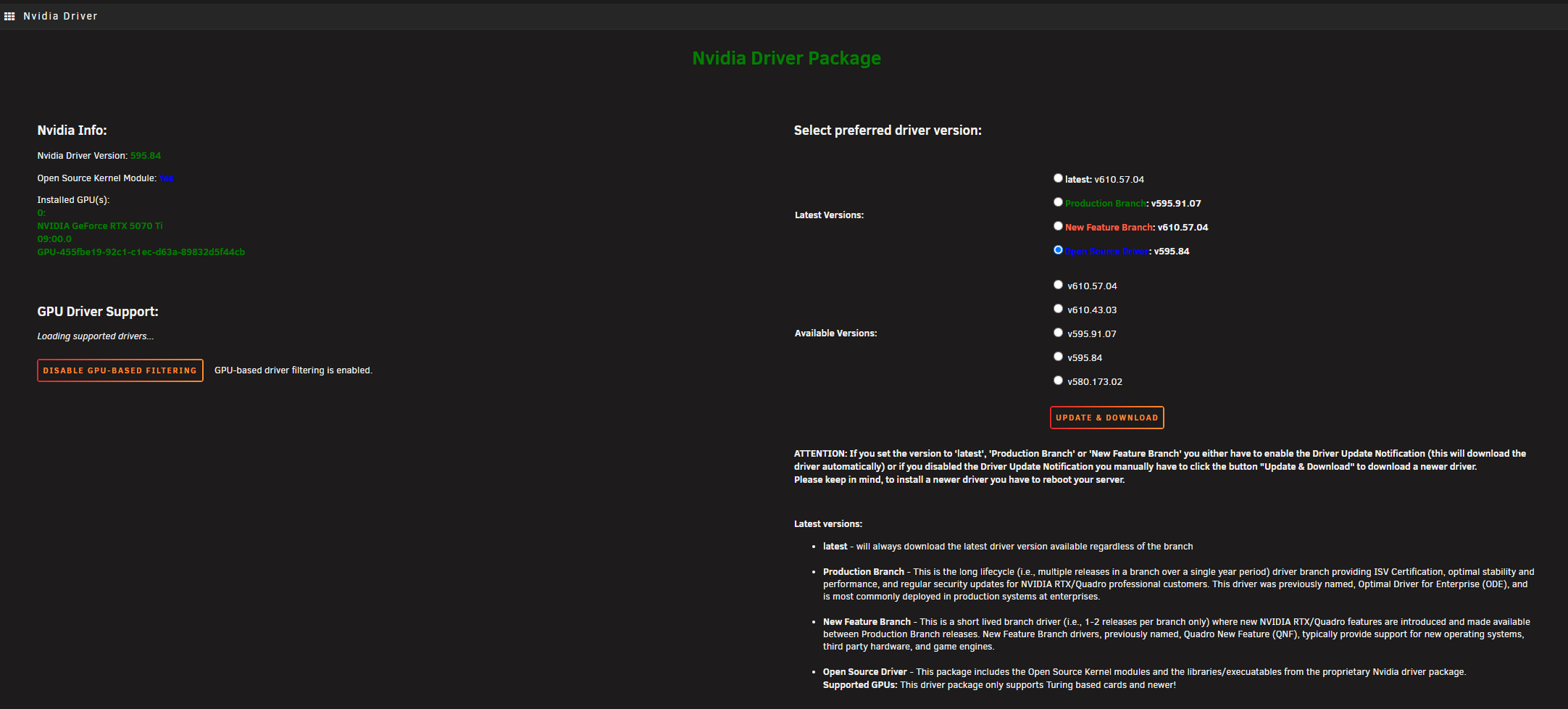Viewport: 1568px width, 709px height.
Task: Click the "Latest Versions:" label beside the branch radios
Action: click(829, 215)
